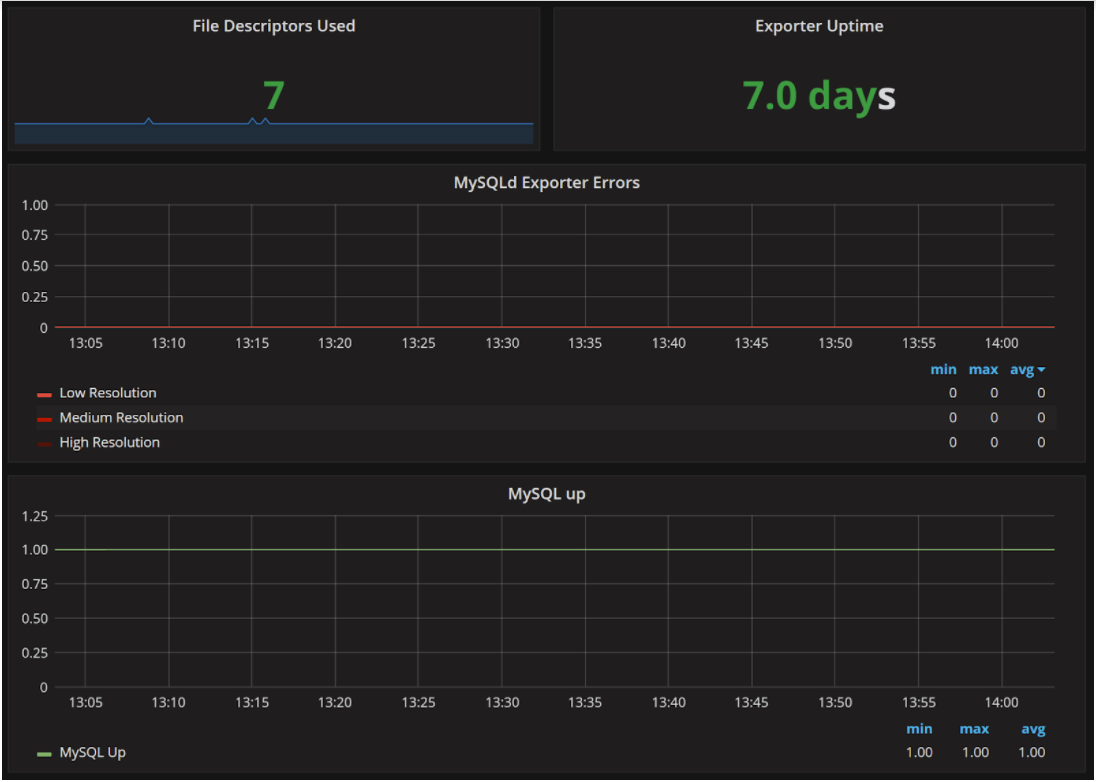Sort errors legend by max column

pyautogui.click(x=983, y=369)
